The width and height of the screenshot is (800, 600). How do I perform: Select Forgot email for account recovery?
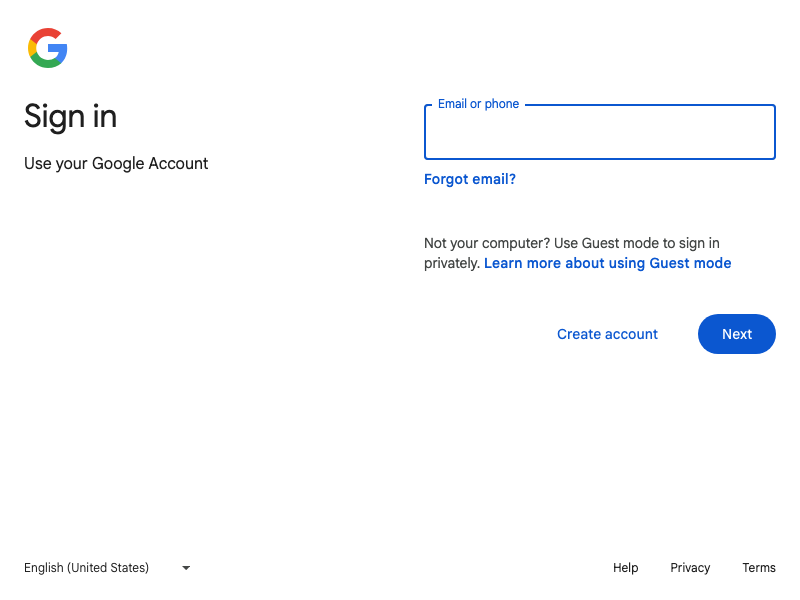pyautogui.click(x=470, y=179)
